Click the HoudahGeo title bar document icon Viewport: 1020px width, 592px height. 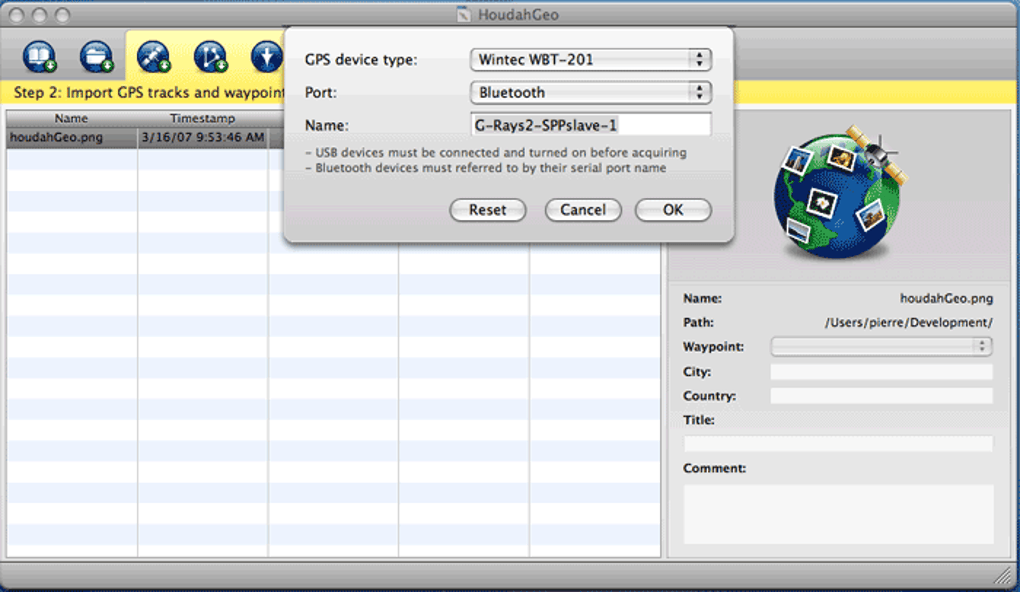(463, 14)
